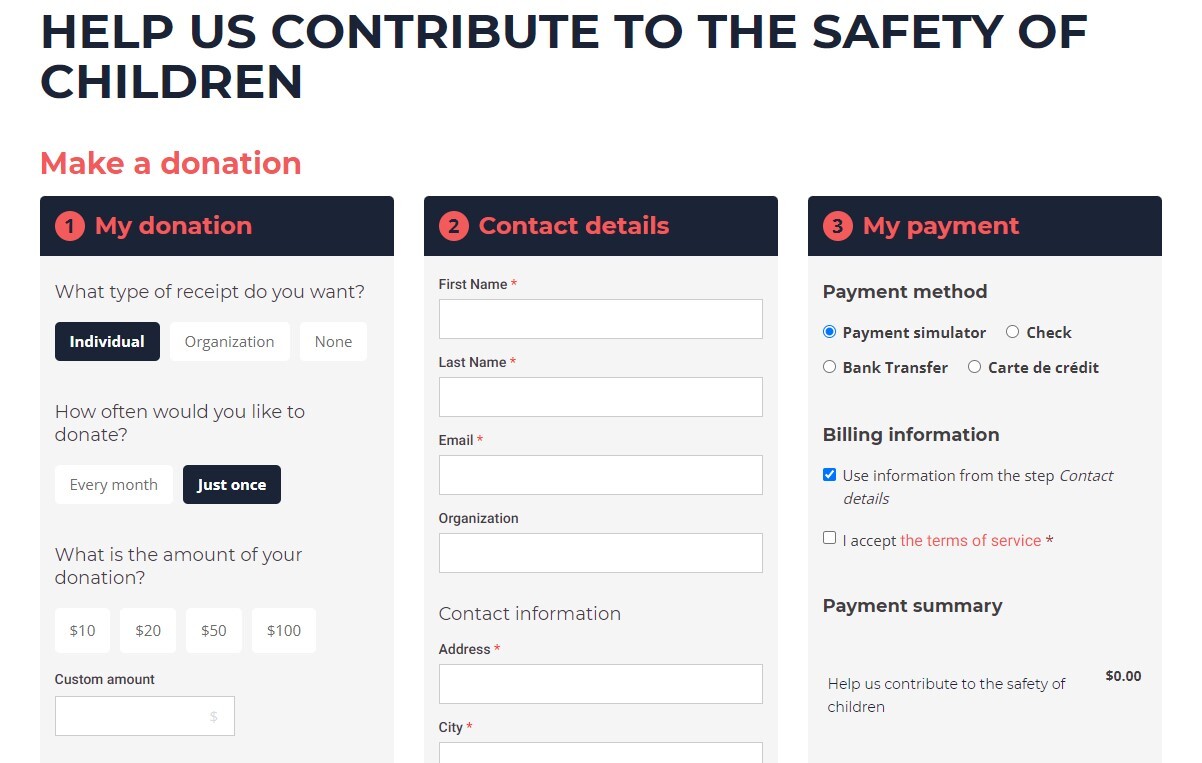Focus the First Name field
This screenshot has width=1202, height=763.
pyautogui.click(x=600, y=319)
